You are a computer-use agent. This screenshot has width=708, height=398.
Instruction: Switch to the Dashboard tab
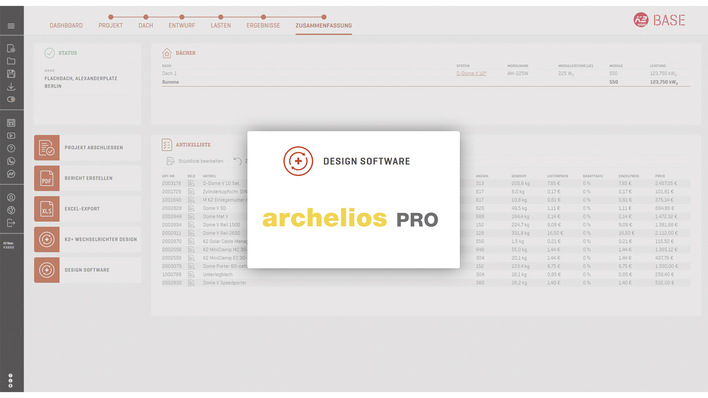66,26
